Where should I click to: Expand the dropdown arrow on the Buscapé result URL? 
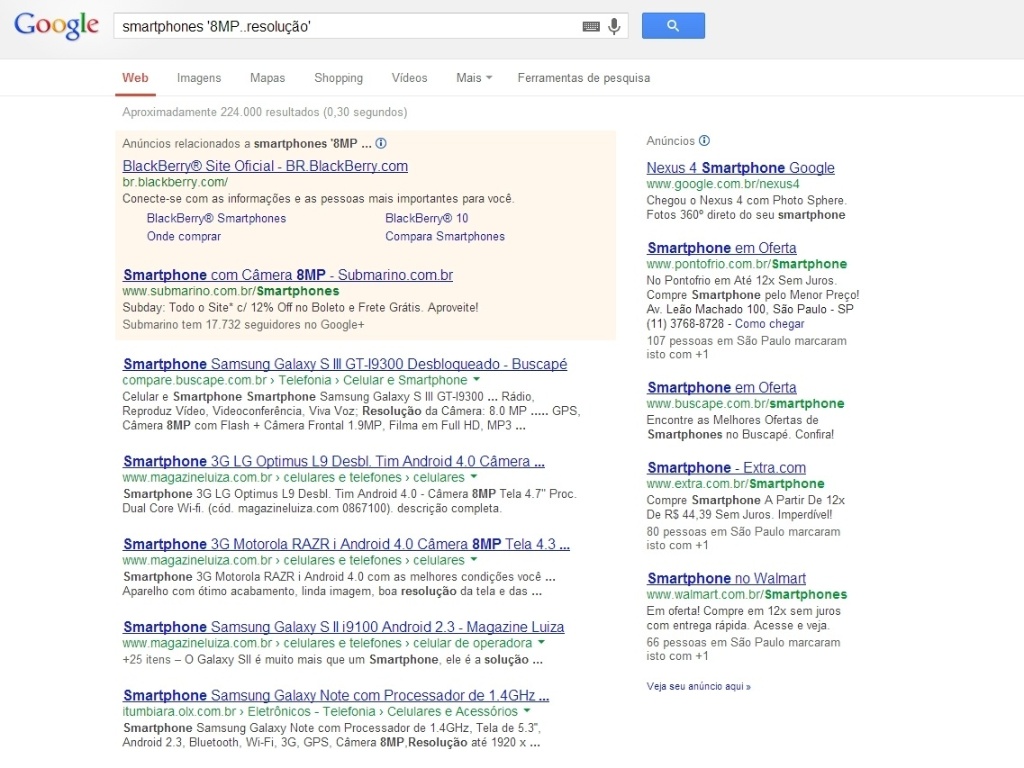pos(475,381)
